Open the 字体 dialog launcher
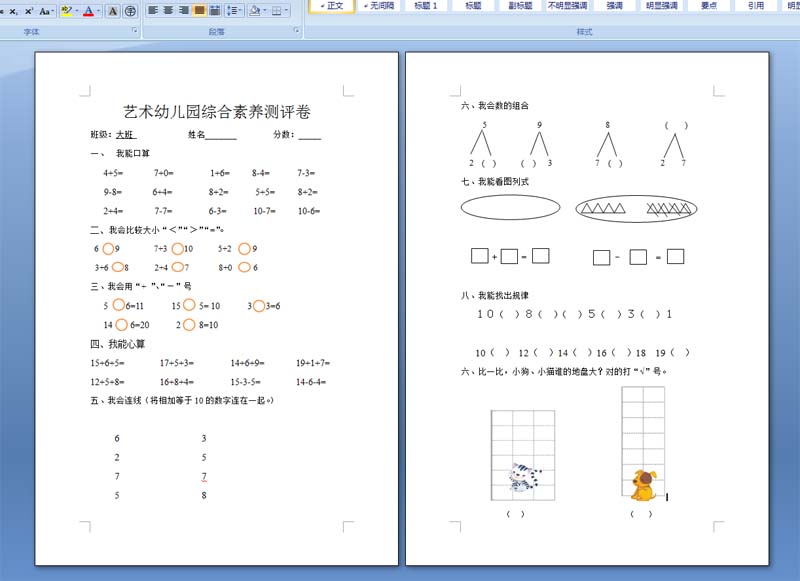The image size is (800, 581). pyautogui.click(x=135, y=31)
